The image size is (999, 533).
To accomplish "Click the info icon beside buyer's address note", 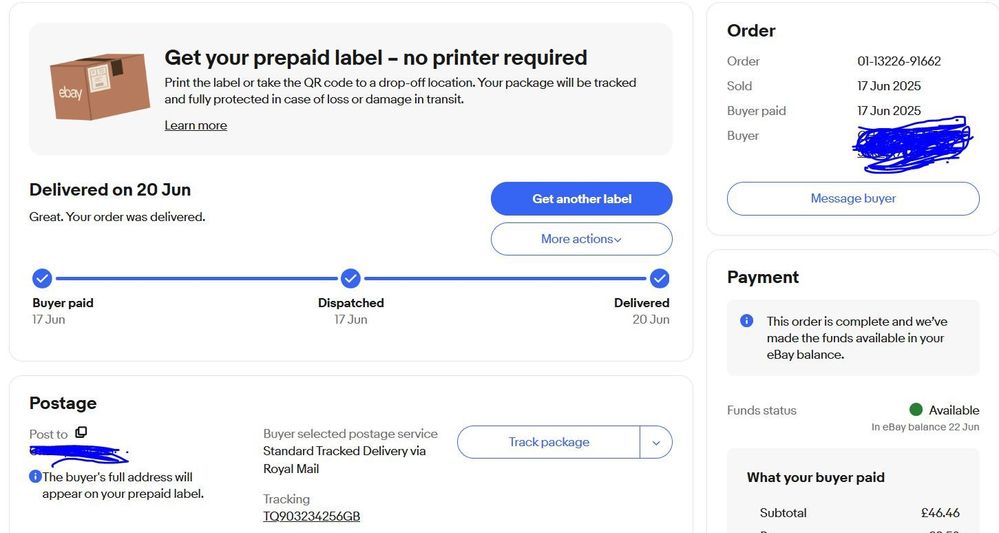I will point(36,476).
